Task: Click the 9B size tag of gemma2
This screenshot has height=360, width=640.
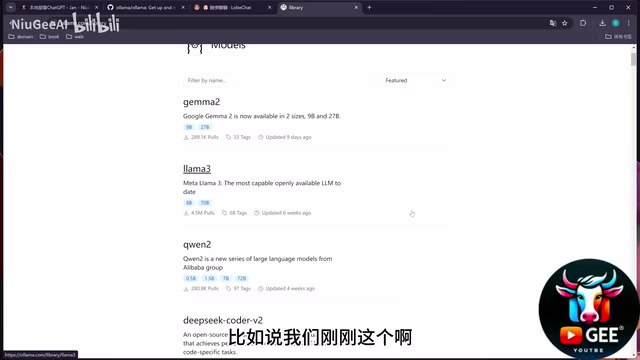Action: click(189, 127)
